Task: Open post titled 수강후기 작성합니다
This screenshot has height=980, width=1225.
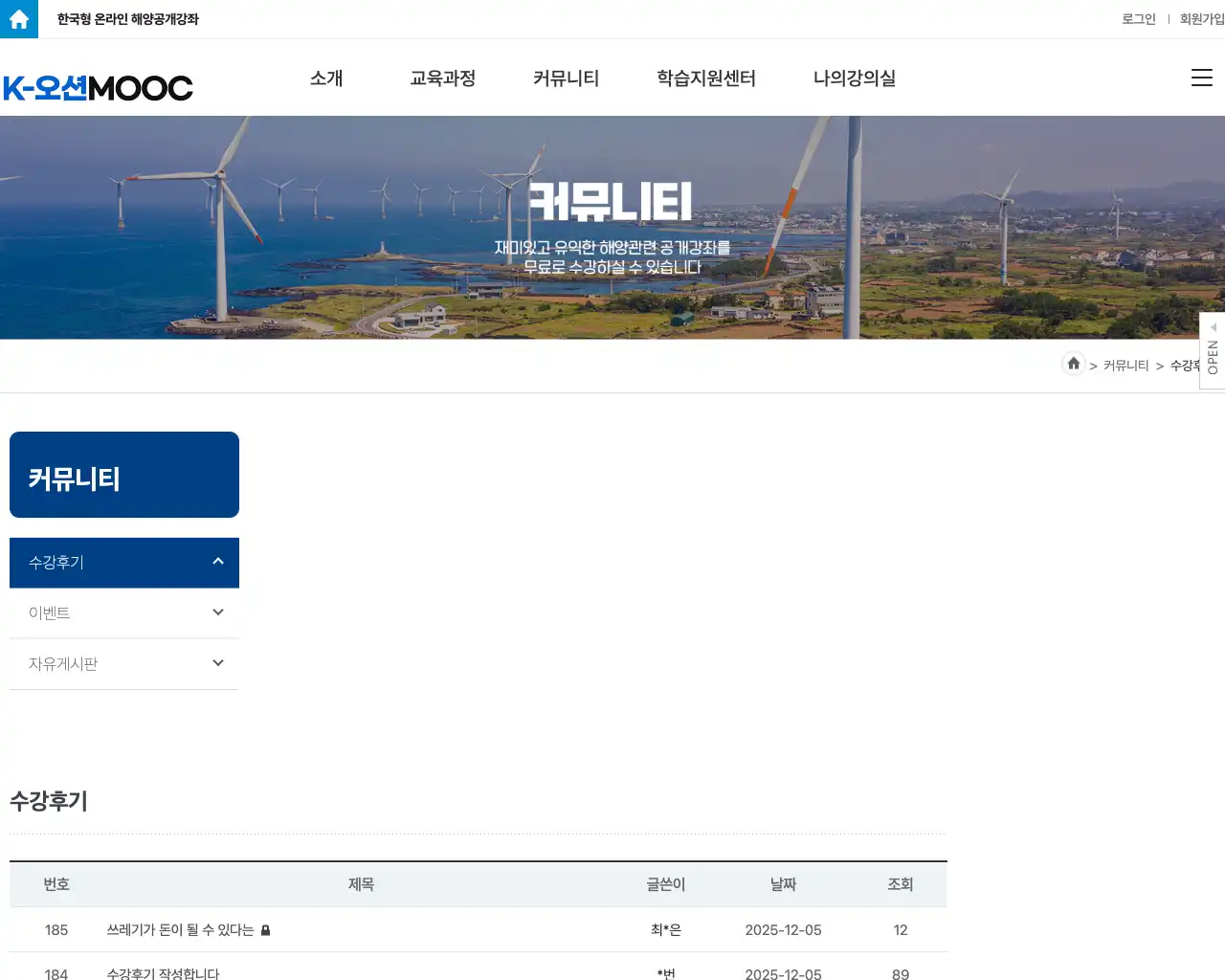Action: pos(163,973)
